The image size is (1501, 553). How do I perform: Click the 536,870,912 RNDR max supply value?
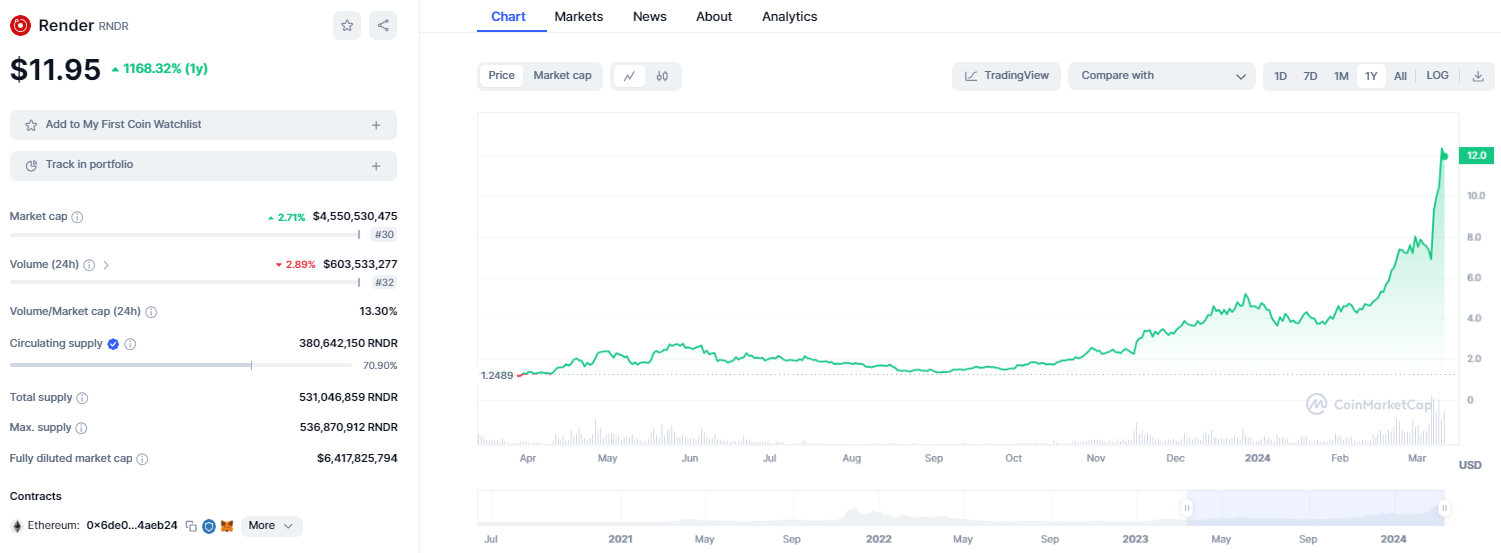click(348, 428)
